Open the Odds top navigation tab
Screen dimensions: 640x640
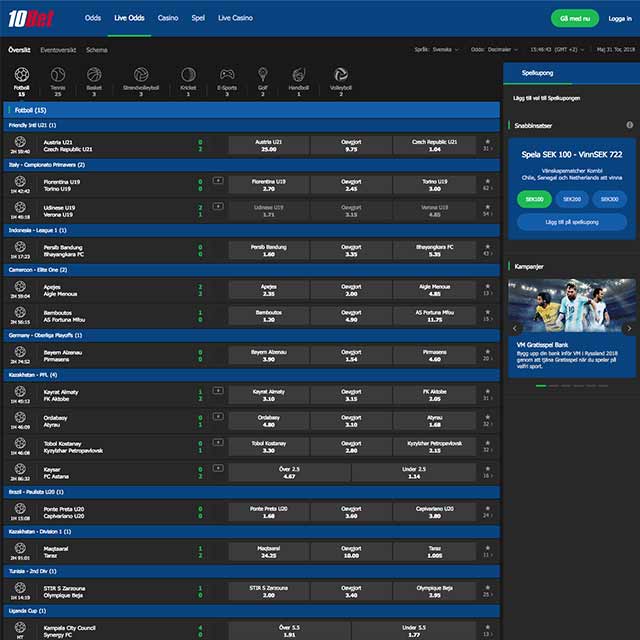[93, 18]
